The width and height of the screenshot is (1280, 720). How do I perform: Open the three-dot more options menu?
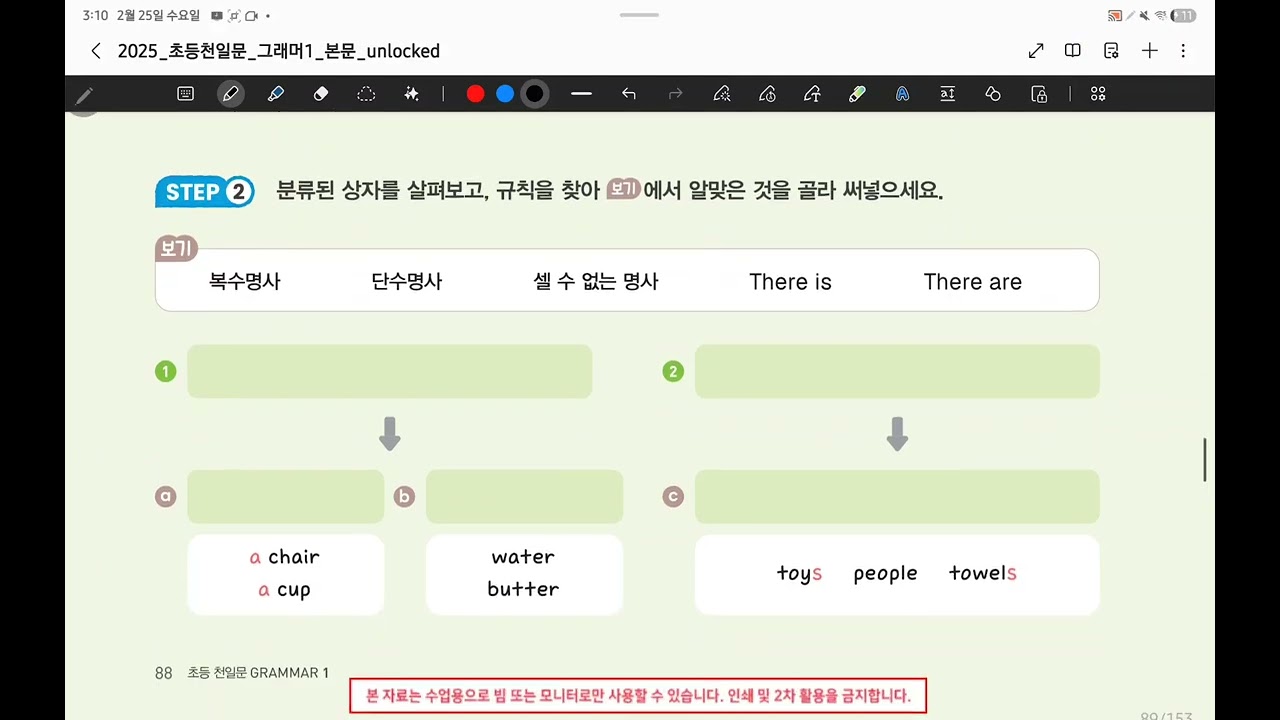coord(1184,51)
